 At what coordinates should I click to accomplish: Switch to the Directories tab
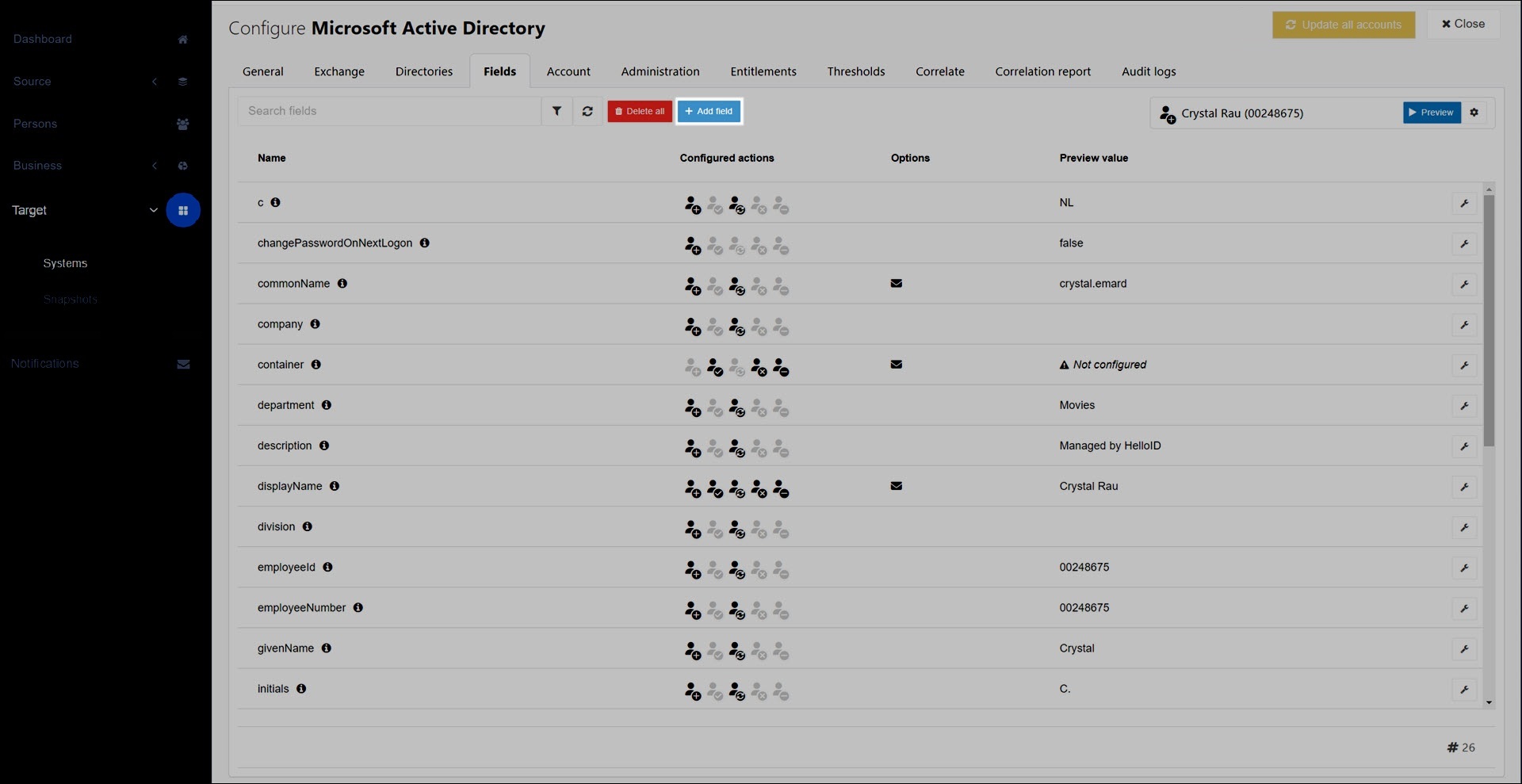click(424, 71)
